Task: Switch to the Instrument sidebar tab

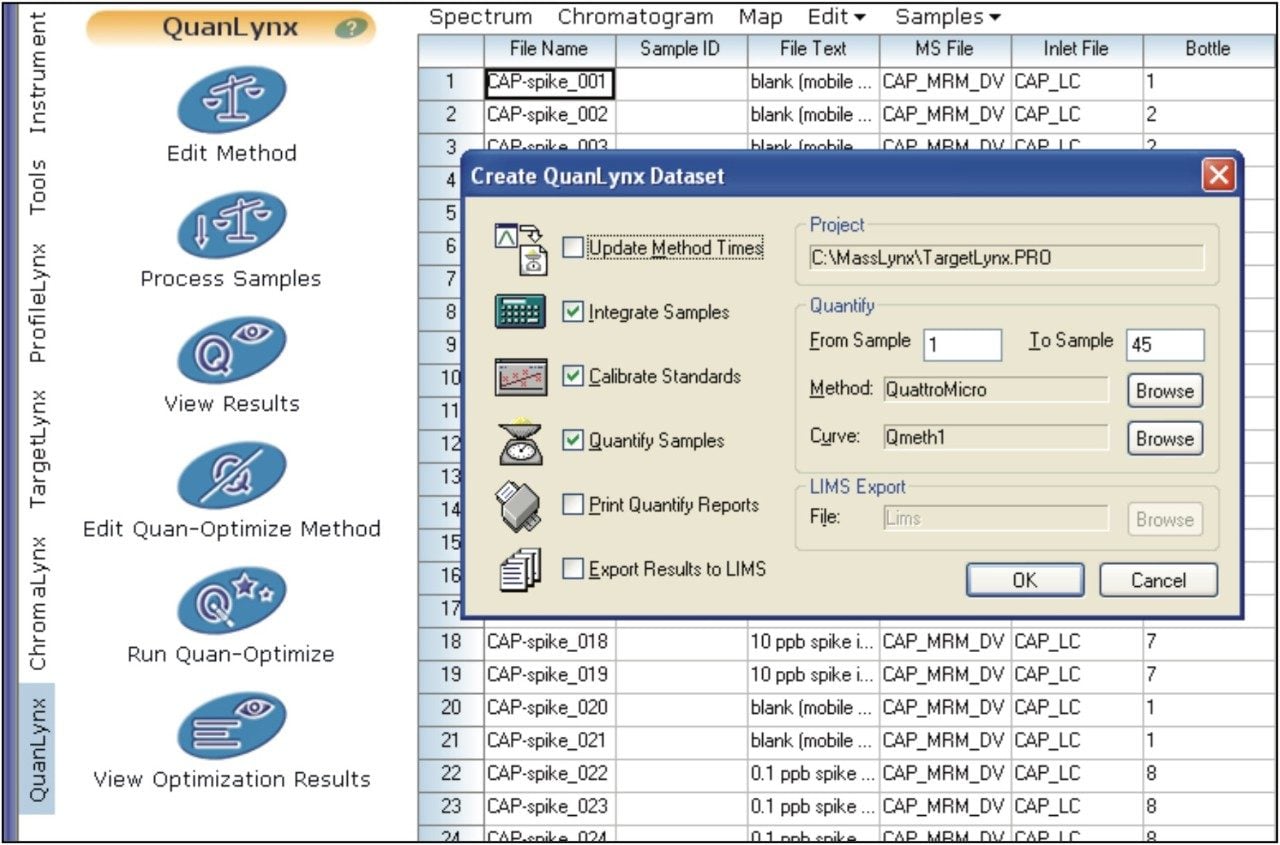Action: [37, 74]
